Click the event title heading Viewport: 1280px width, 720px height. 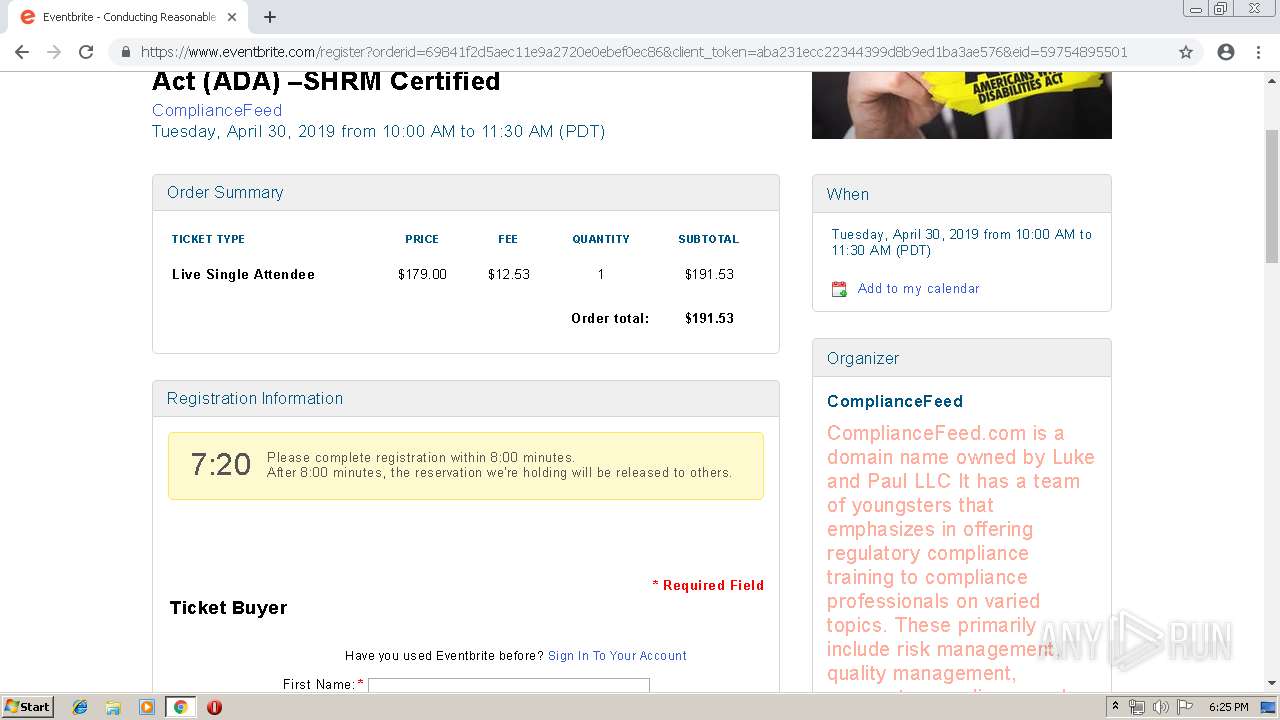point(326,82)
